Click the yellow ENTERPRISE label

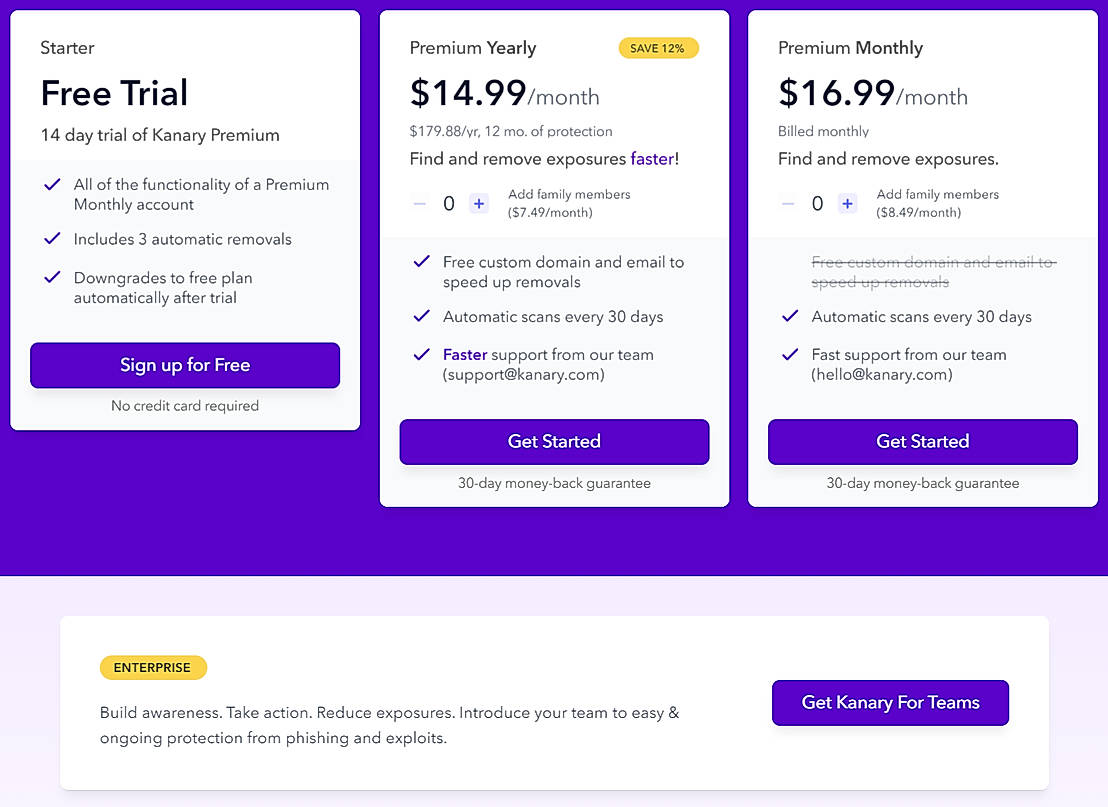pos(153,668)
